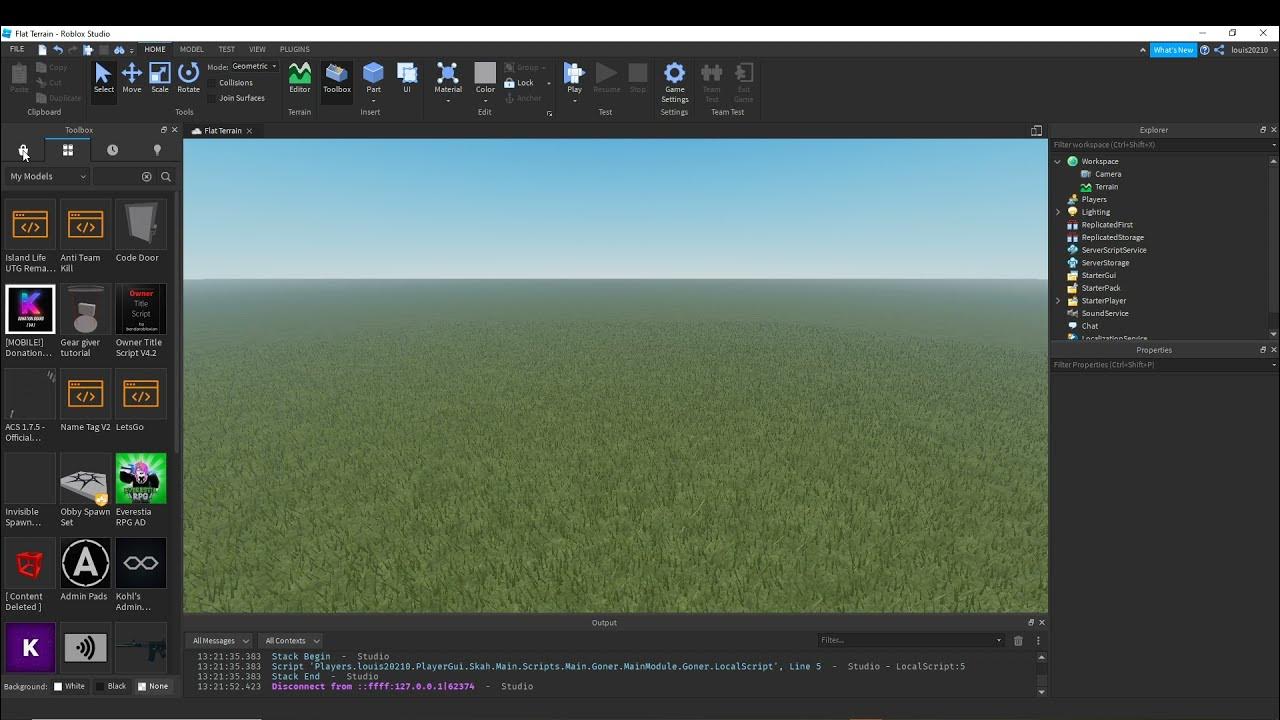Viewport: 1280px width, 720px height.
Task: Toggle the Collisions checkbox
Action: pos(213,83)
